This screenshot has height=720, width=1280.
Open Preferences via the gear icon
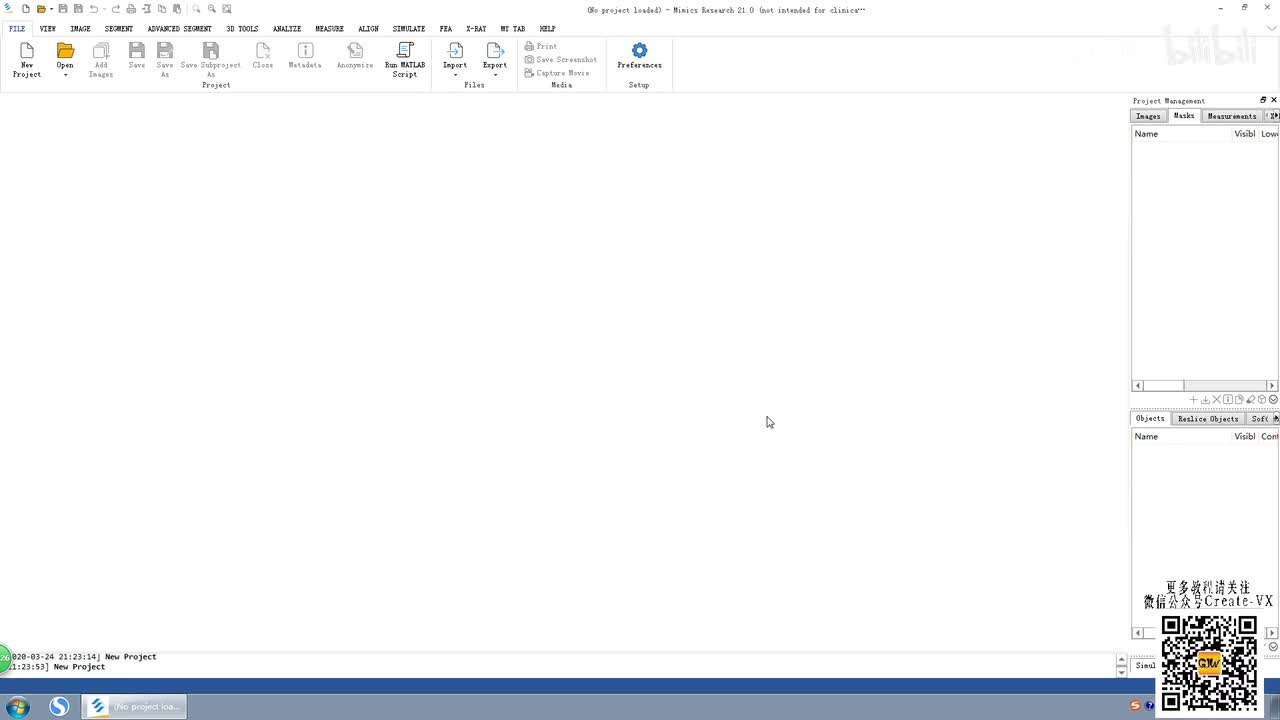coord(640,51)
